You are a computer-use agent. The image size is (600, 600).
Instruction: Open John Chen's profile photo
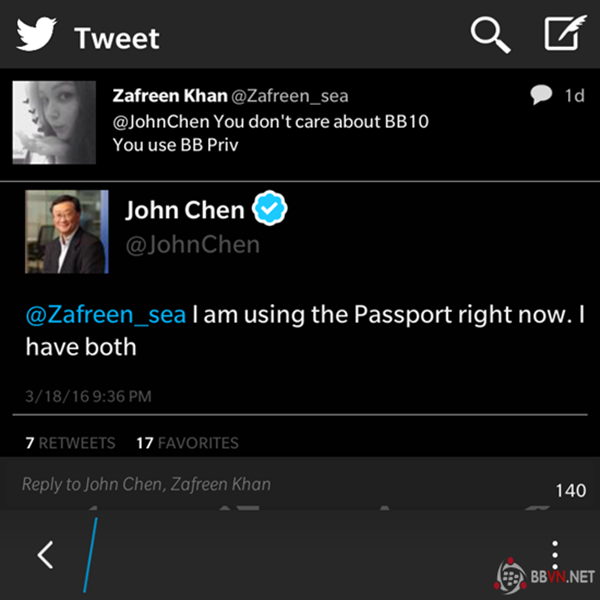pyautogui.click(x=67, y=232)
